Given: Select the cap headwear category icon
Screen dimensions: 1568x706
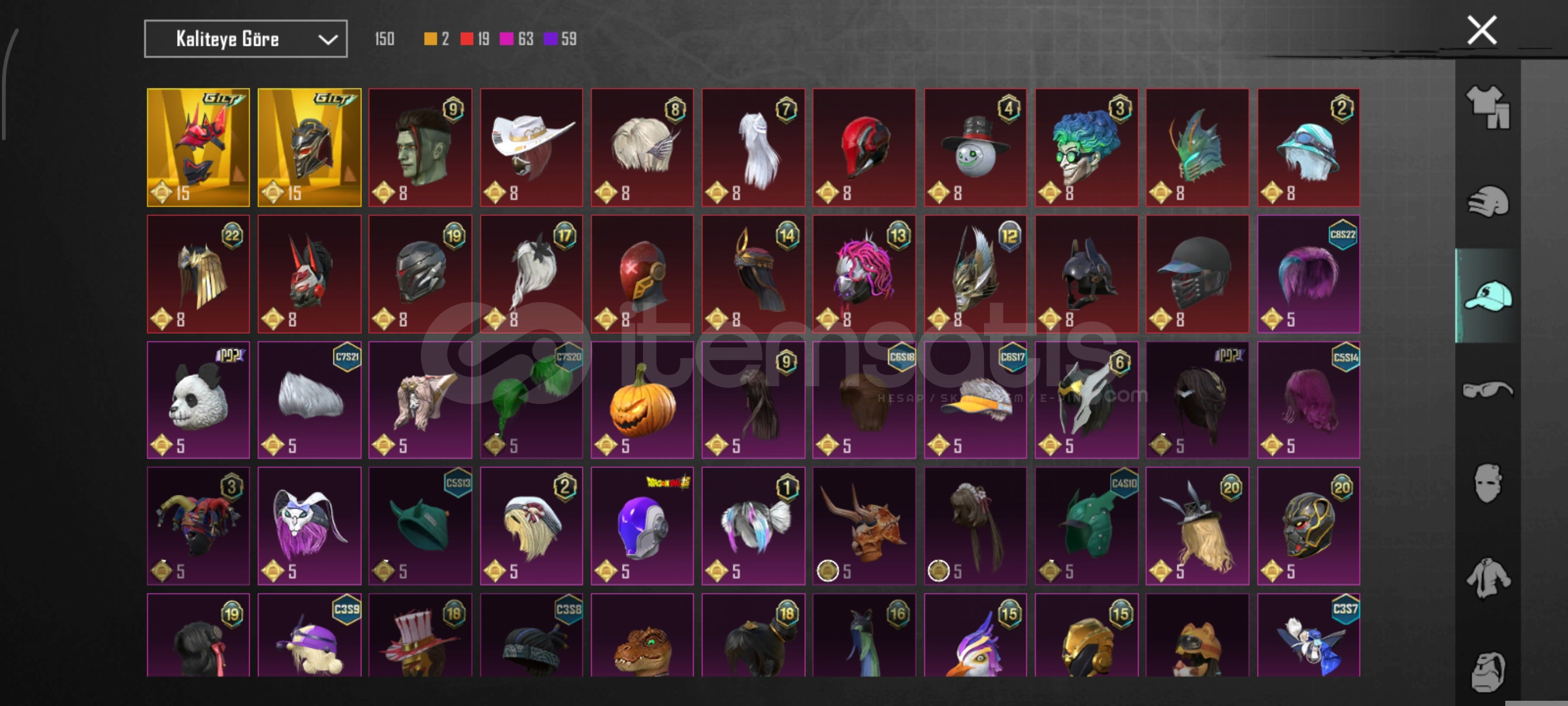Looking at the screenshot, I should 1488,296.
